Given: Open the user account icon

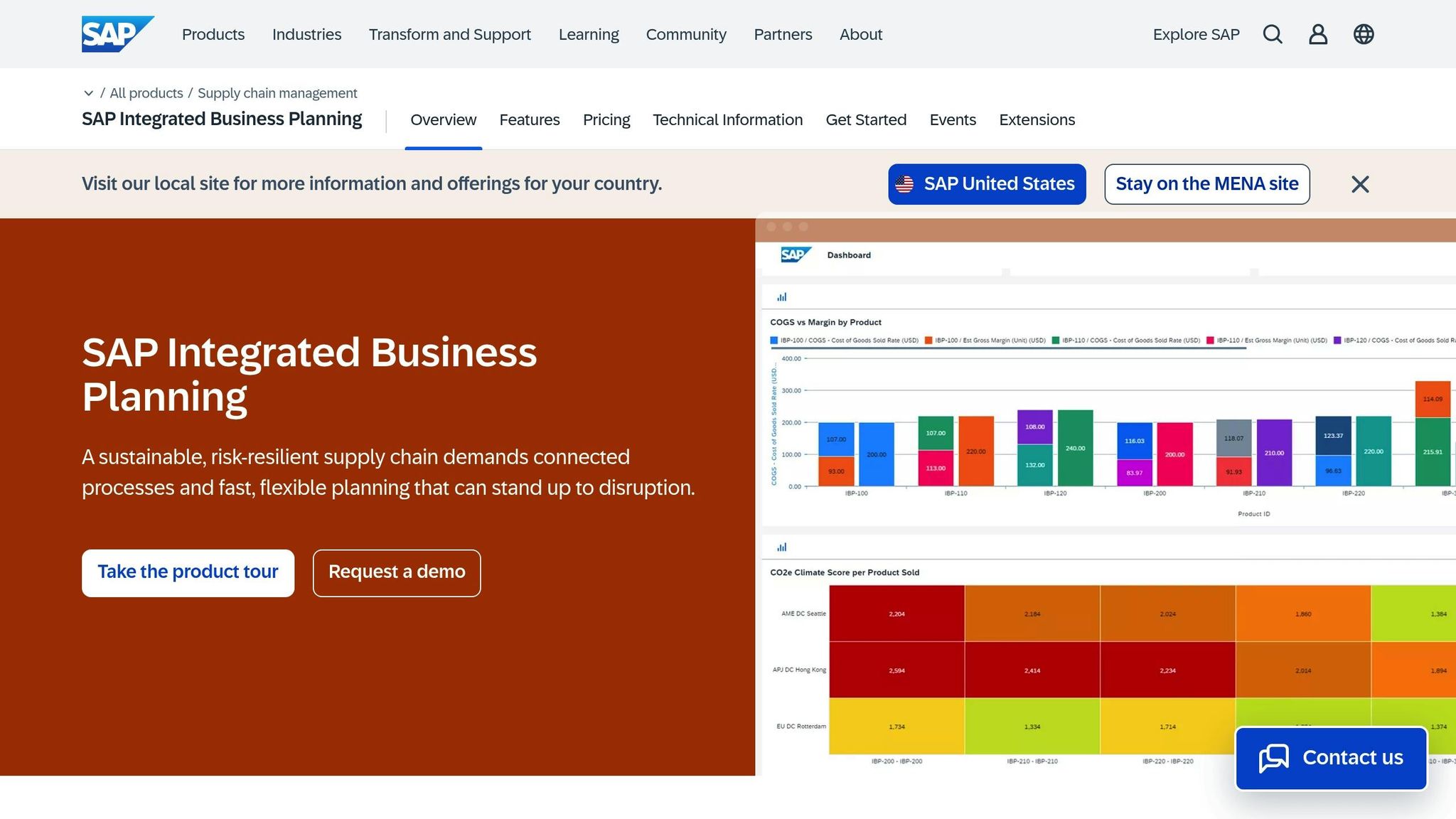Looking at the screenshot, I should coord(1318,34).
